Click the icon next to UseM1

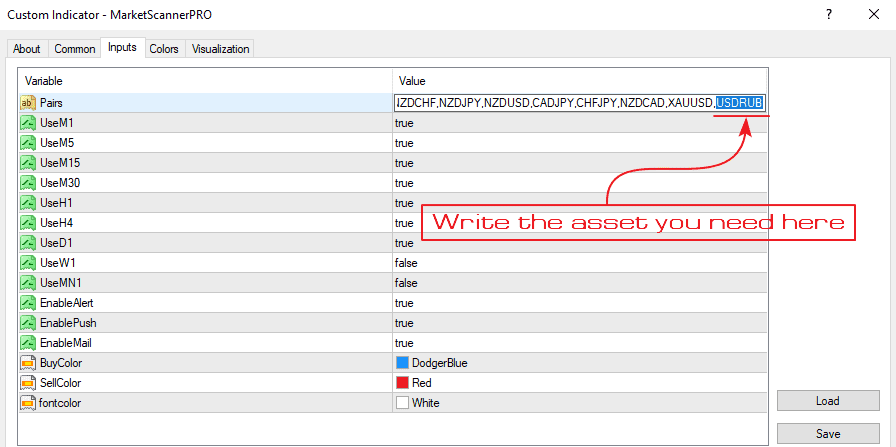27,123
